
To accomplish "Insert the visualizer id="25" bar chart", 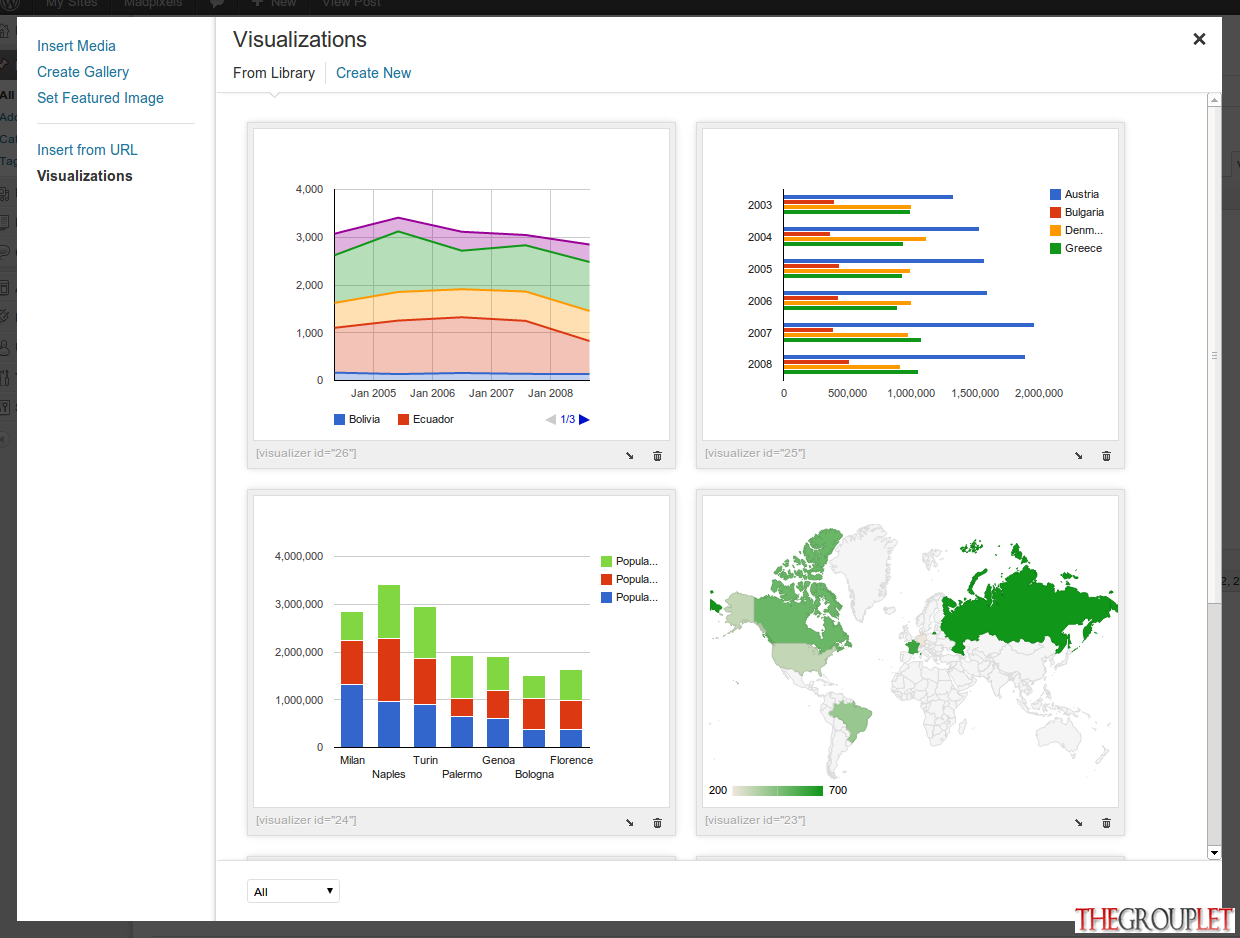I will pos(1079,456).
